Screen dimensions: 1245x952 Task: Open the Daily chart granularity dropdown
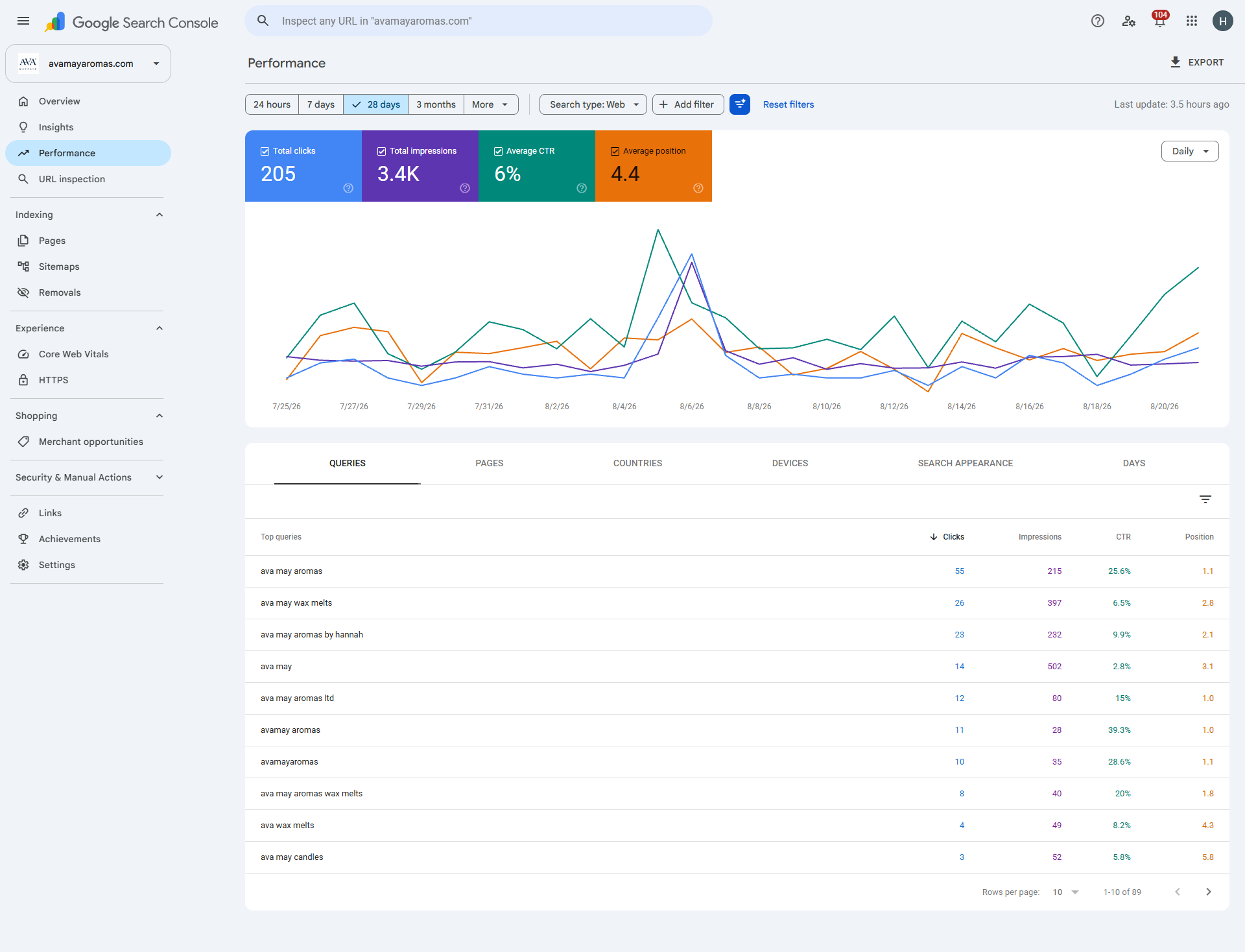1190,151
